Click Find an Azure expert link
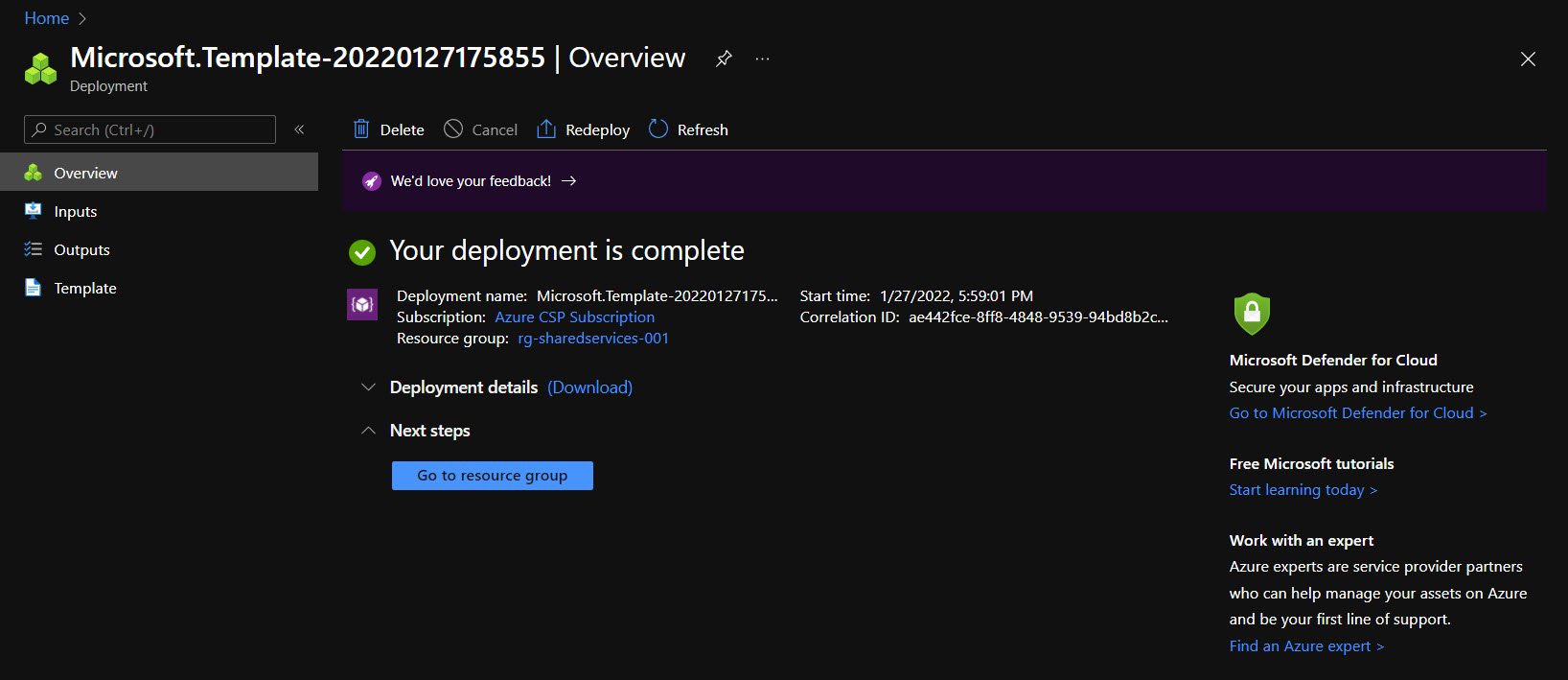The width and height of the screenshot is (1568, 680). tap(1306, 646)
